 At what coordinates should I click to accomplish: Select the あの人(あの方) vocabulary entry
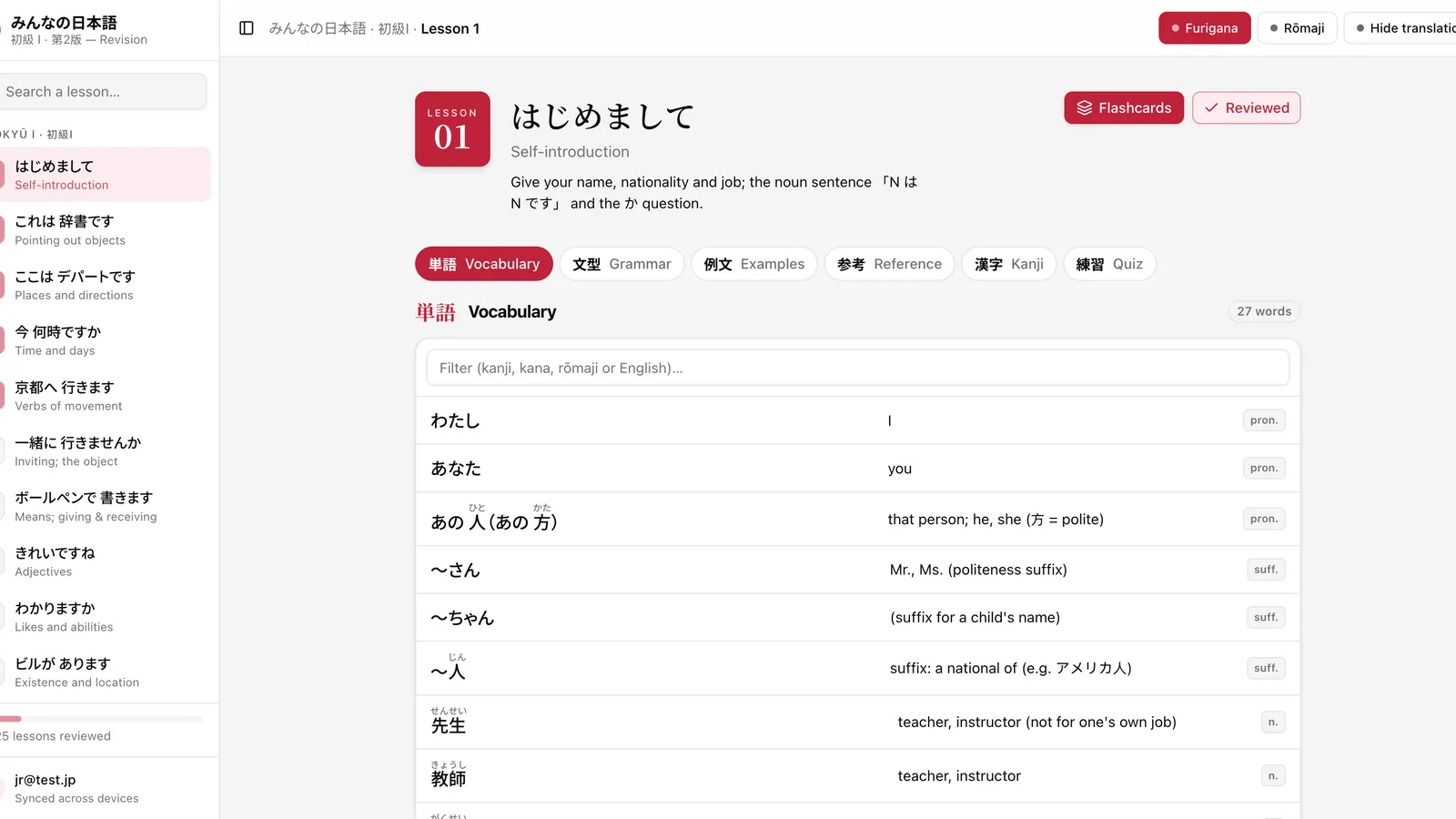click(x=494, y=520)
